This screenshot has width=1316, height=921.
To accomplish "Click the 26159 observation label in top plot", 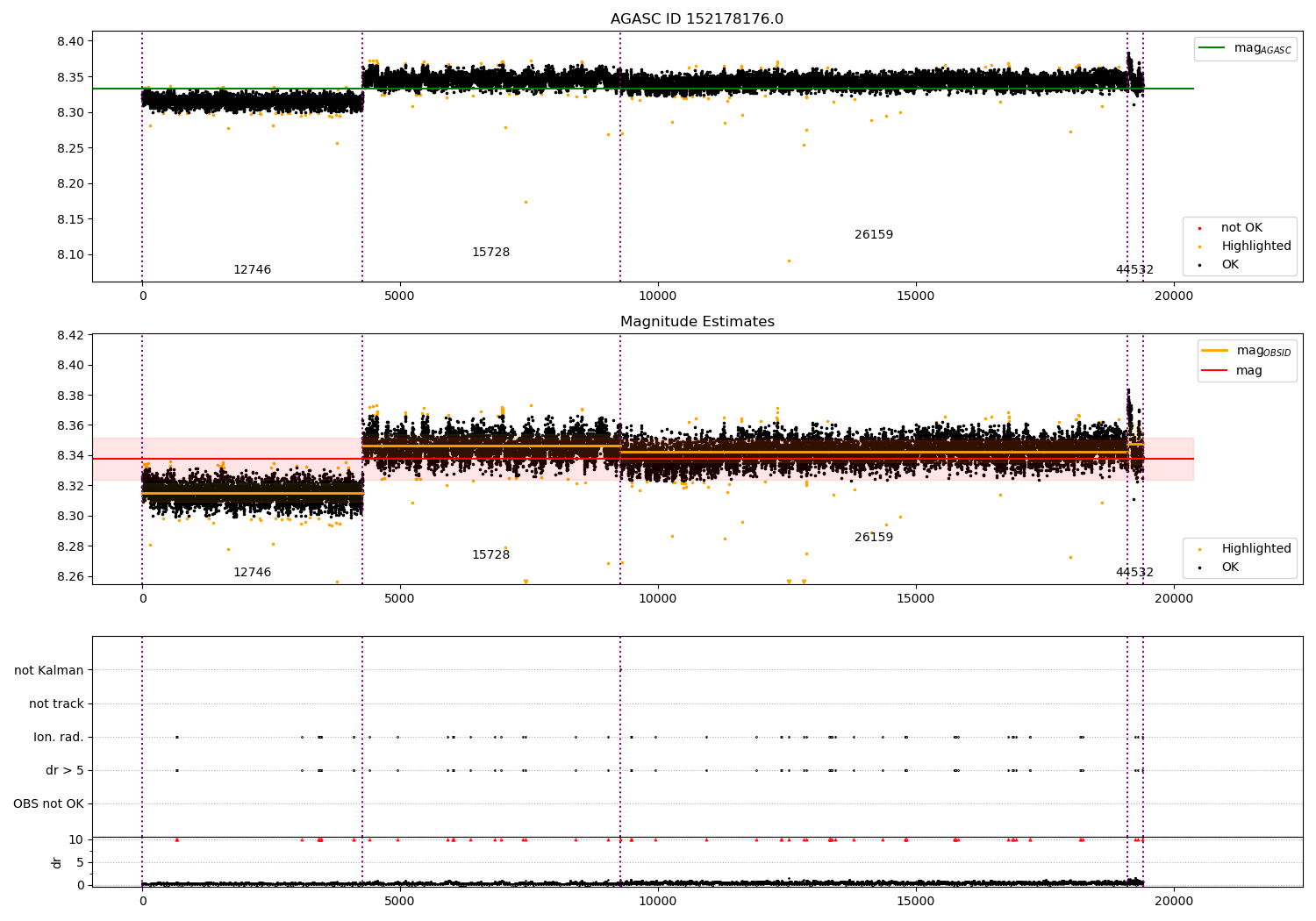I will point(874,235).
